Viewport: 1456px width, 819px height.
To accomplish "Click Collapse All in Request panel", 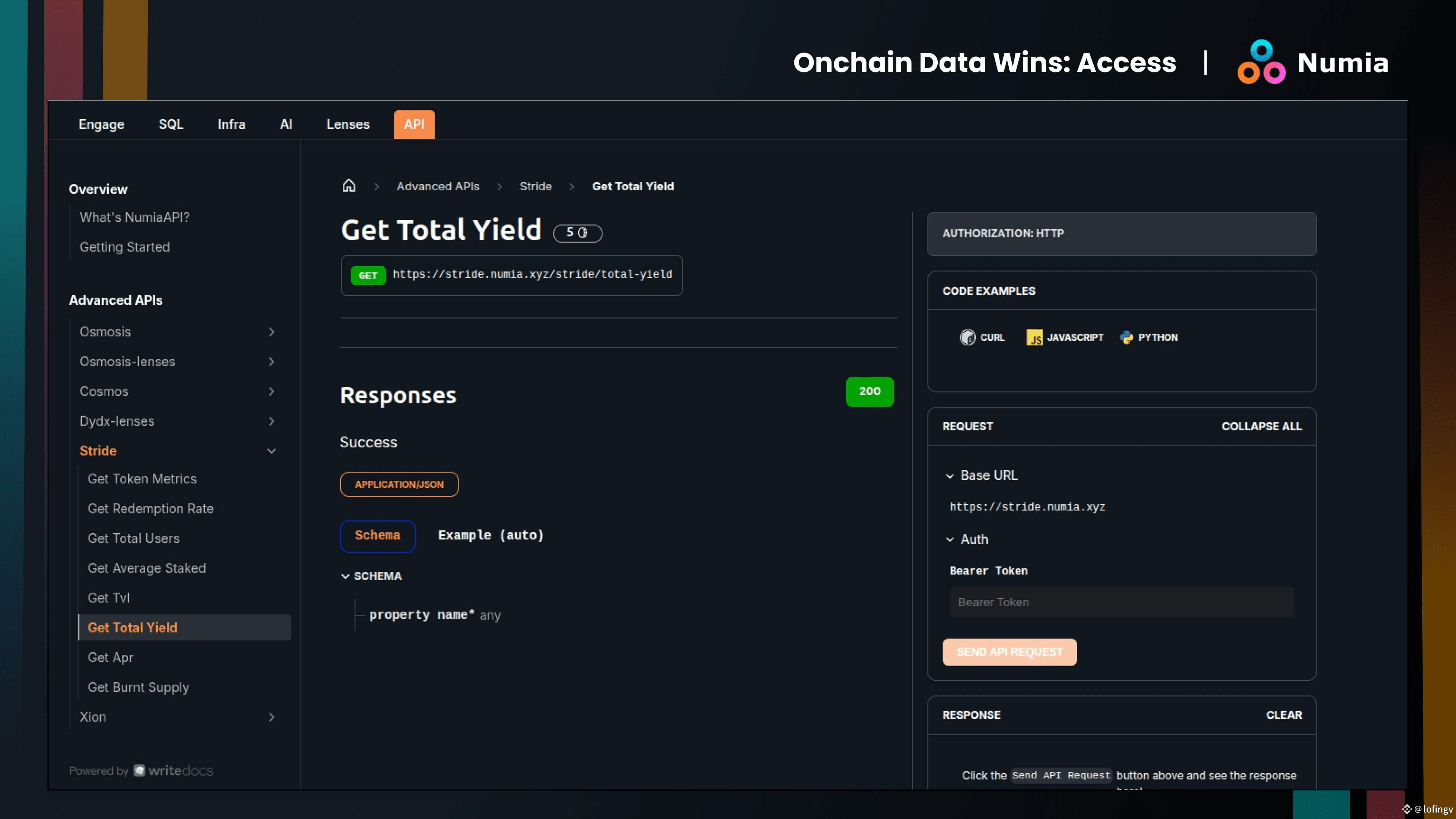I will 1261,426.
